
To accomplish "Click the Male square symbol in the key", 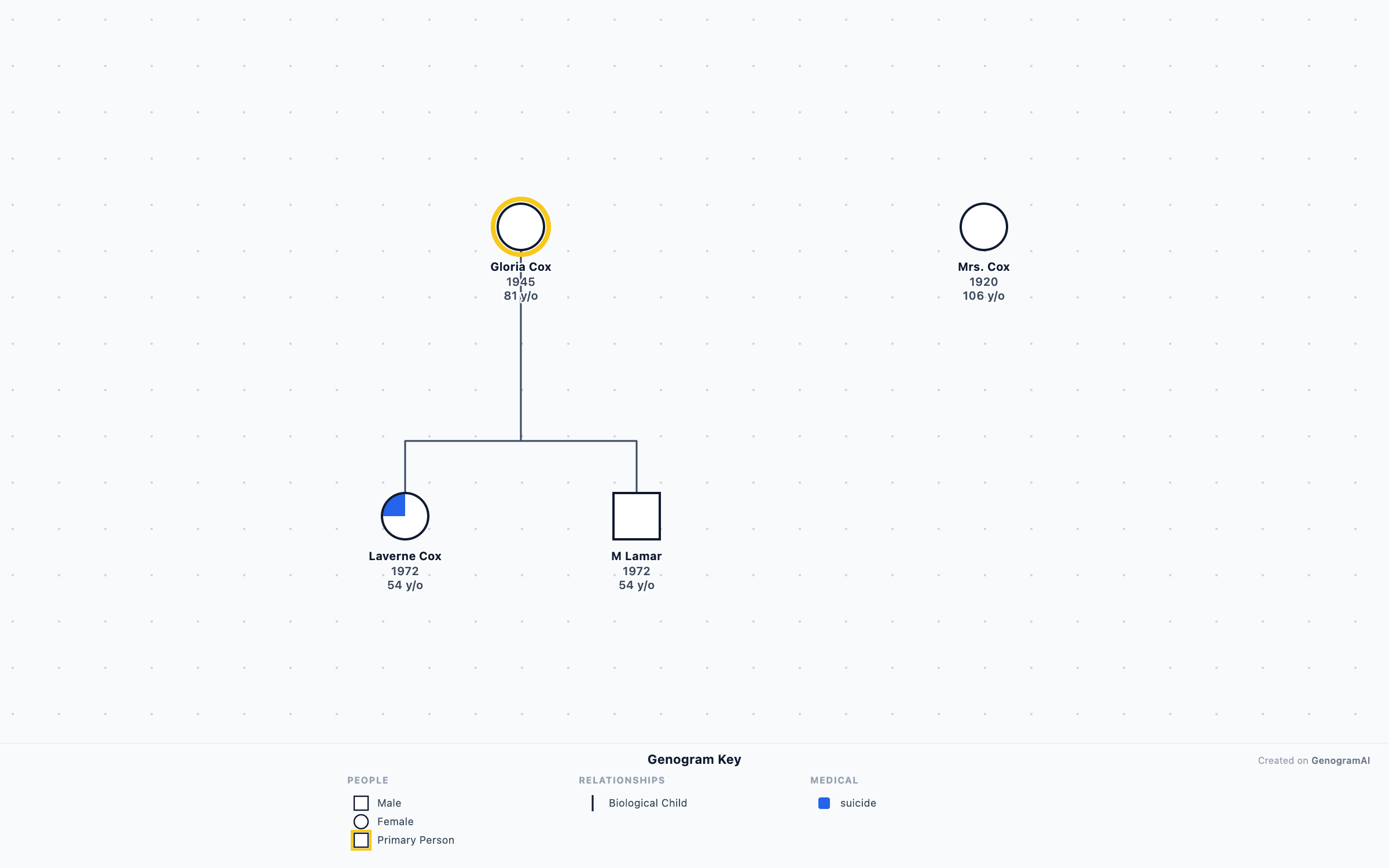I will [361, 803].
